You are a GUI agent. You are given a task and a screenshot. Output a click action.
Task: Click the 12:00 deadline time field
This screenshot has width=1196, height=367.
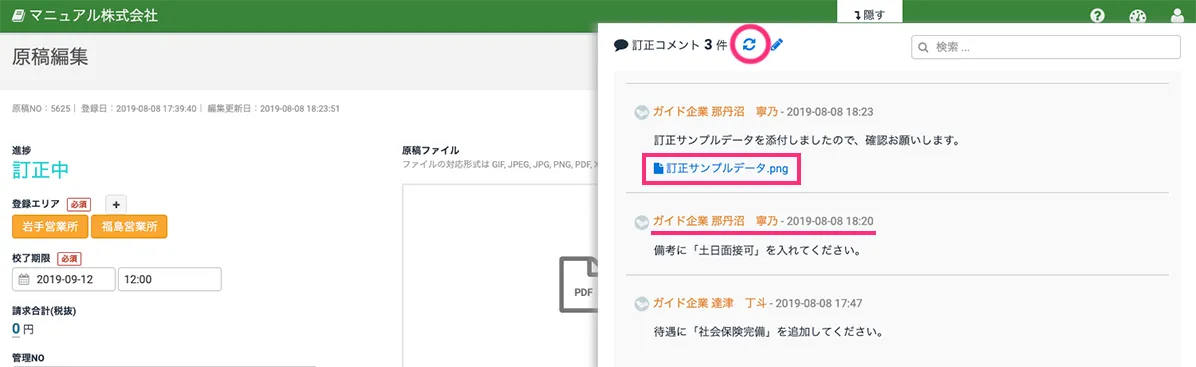(169, 279)
